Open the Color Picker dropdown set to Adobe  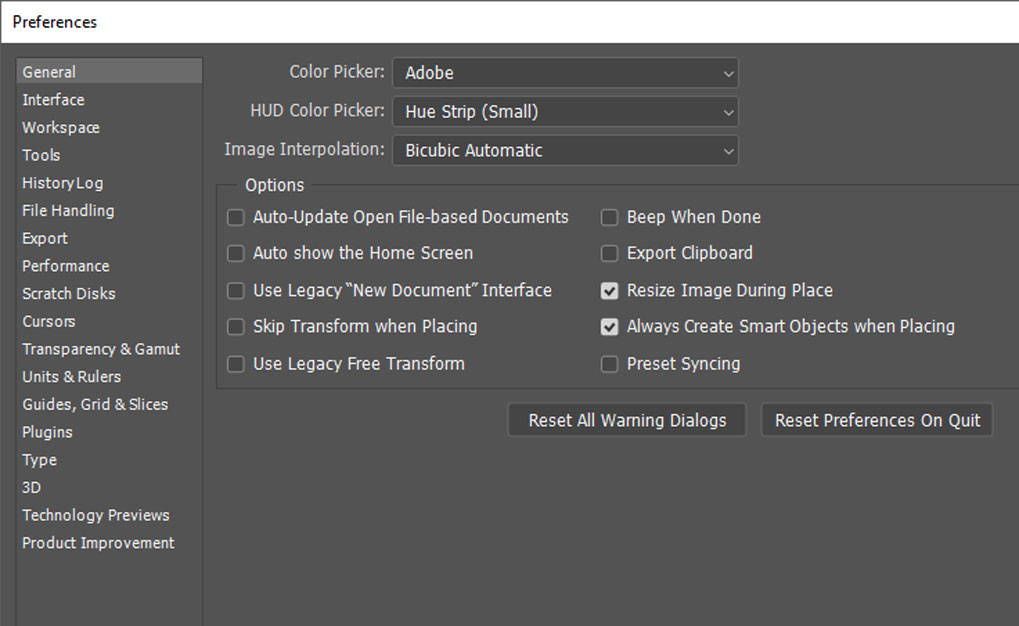565,73
